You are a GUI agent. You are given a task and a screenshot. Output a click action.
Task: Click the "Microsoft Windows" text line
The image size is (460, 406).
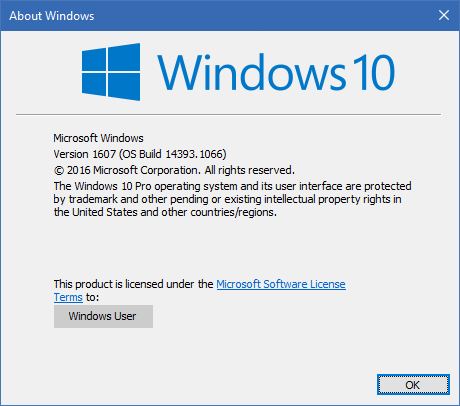99,138
